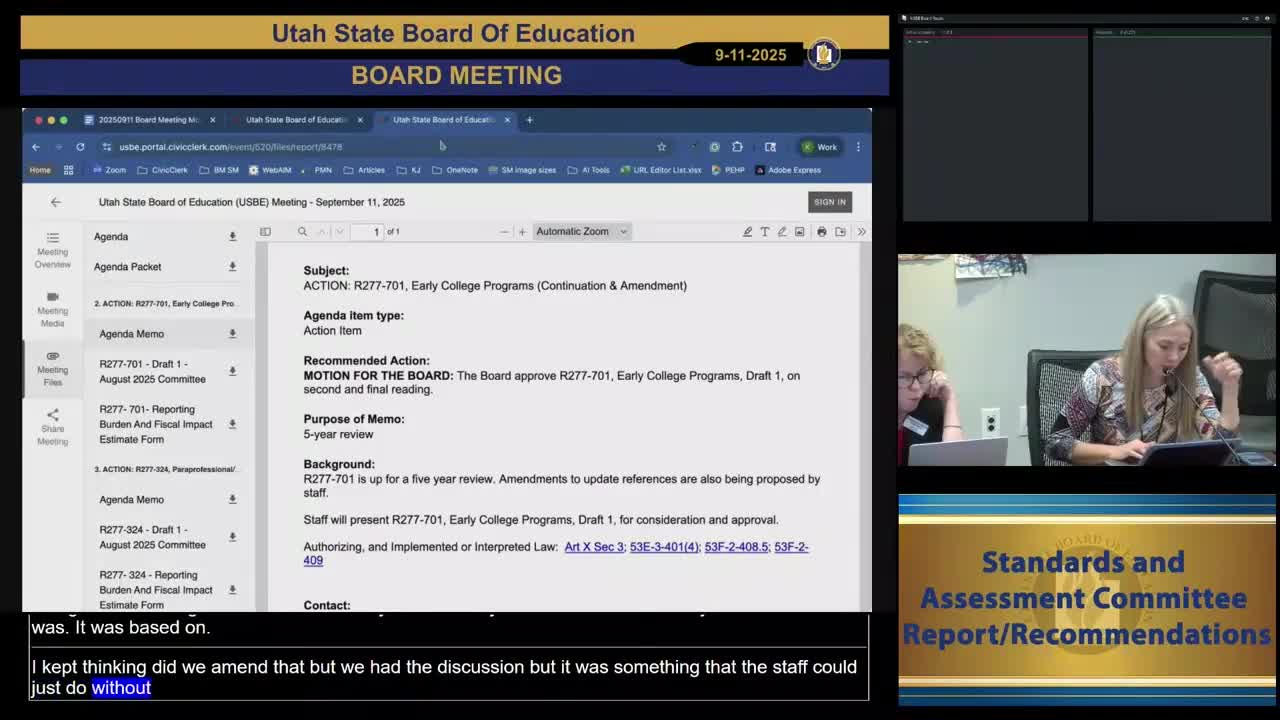Screen dimensions: 1280x720
Task: Download the Agenda Packet file
Action: point(232,267)
